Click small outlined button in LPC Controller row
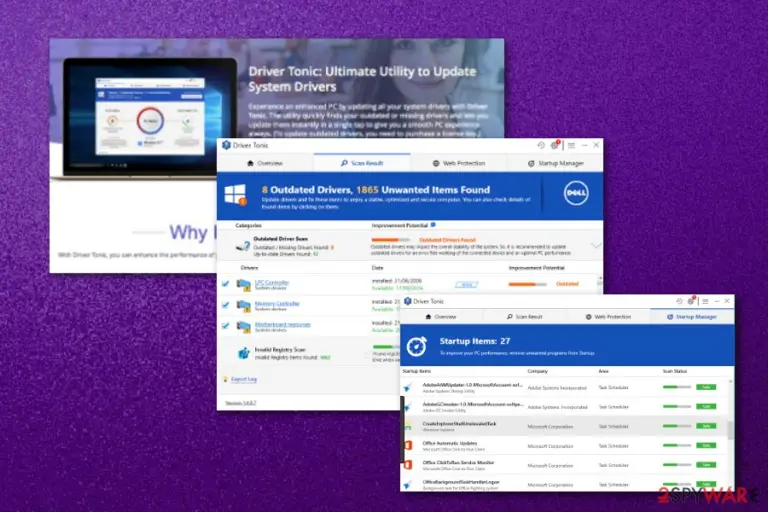The width and height of the screenshot is (768, 512). (x=466, y=285)
